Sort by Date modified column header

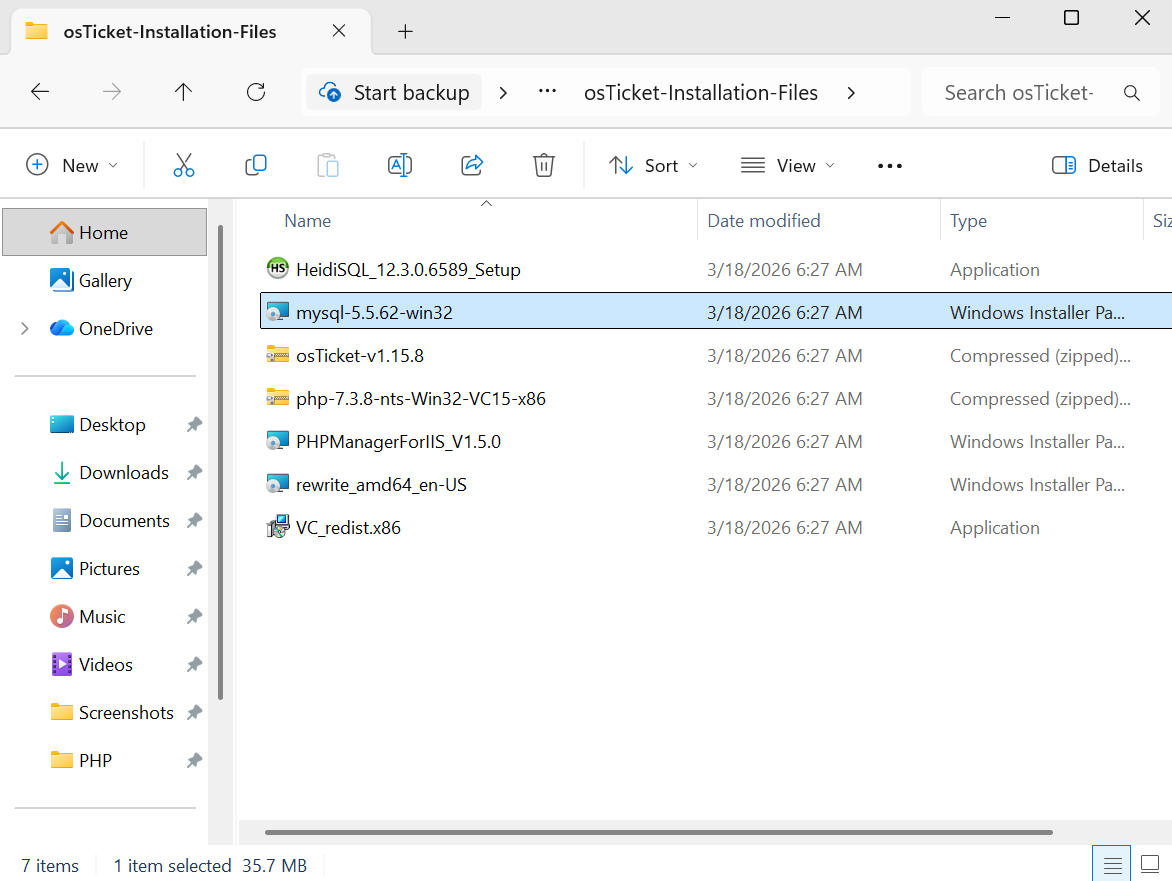tap(763, 220)
